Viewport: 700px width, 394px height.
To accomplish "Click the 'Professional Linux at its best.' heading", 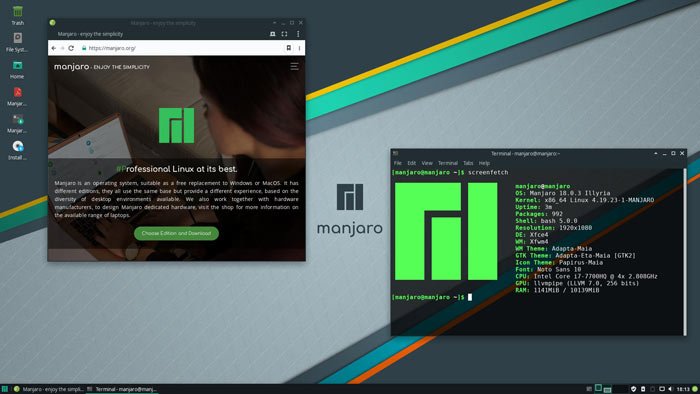I will (x=177, y=169).
